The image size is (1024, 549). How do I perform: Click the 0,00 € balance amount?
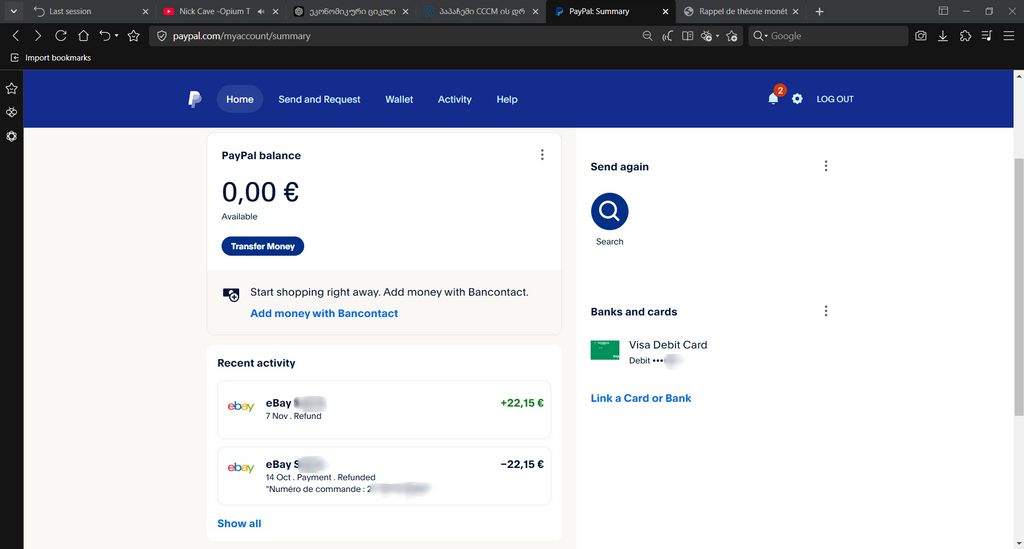click(260, 192)
